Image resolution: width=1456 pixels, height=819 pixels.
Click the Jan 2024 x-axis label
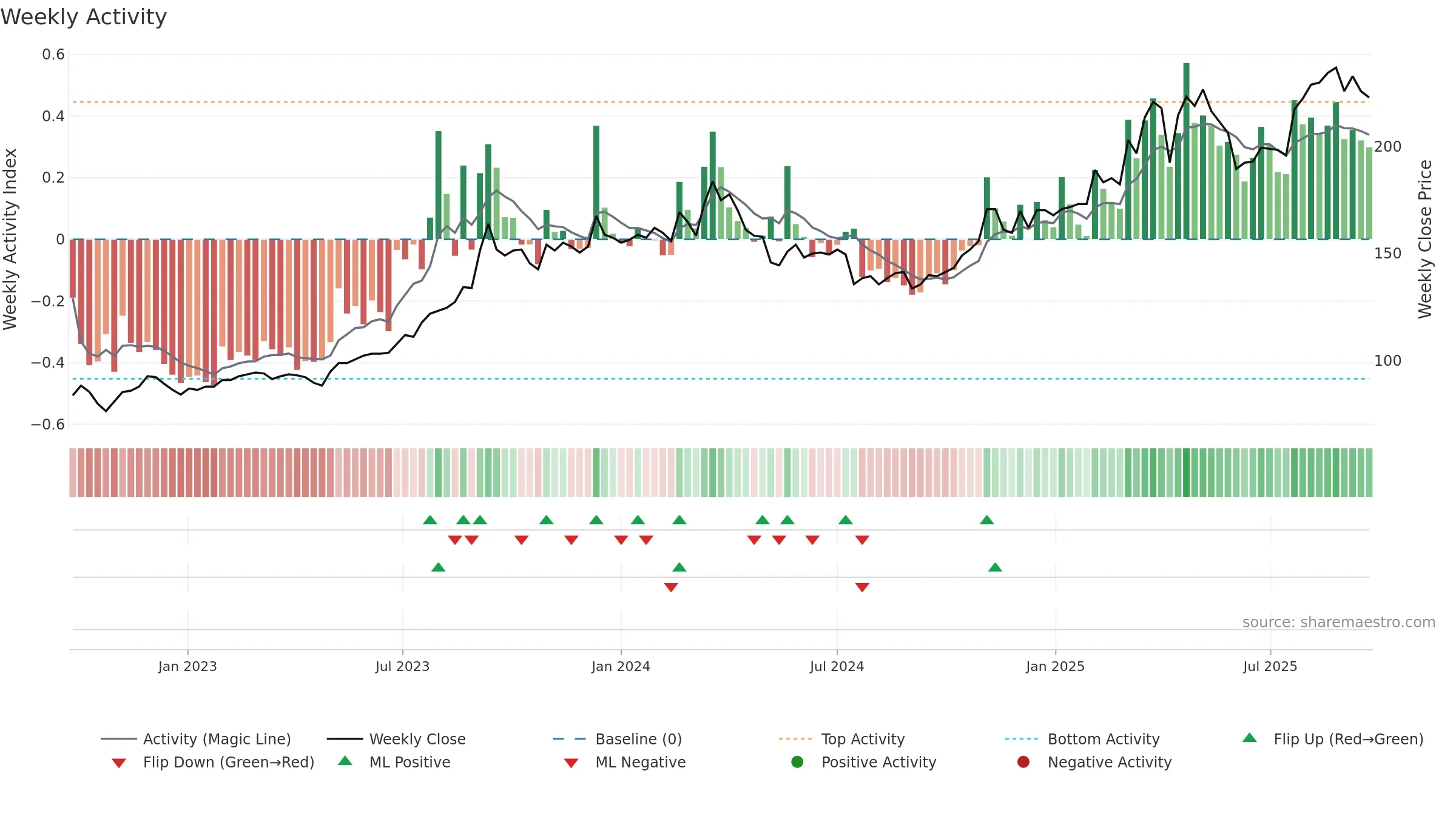[621, 666]
